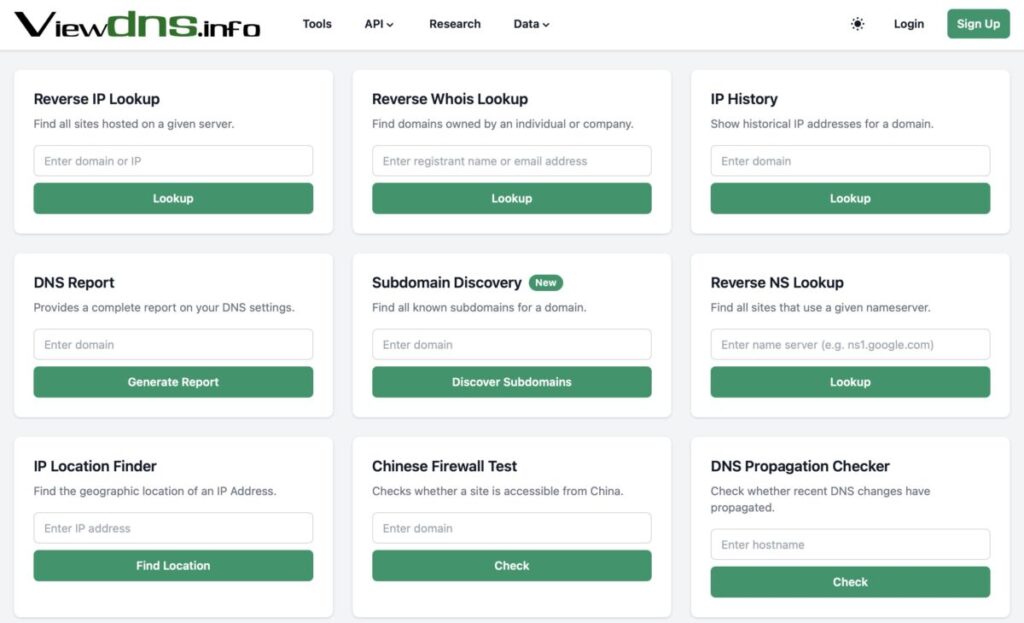1024x623 pixels.
Task: Click Lookup under Reverse IP Lookup
Action: (x=173, y=198)
